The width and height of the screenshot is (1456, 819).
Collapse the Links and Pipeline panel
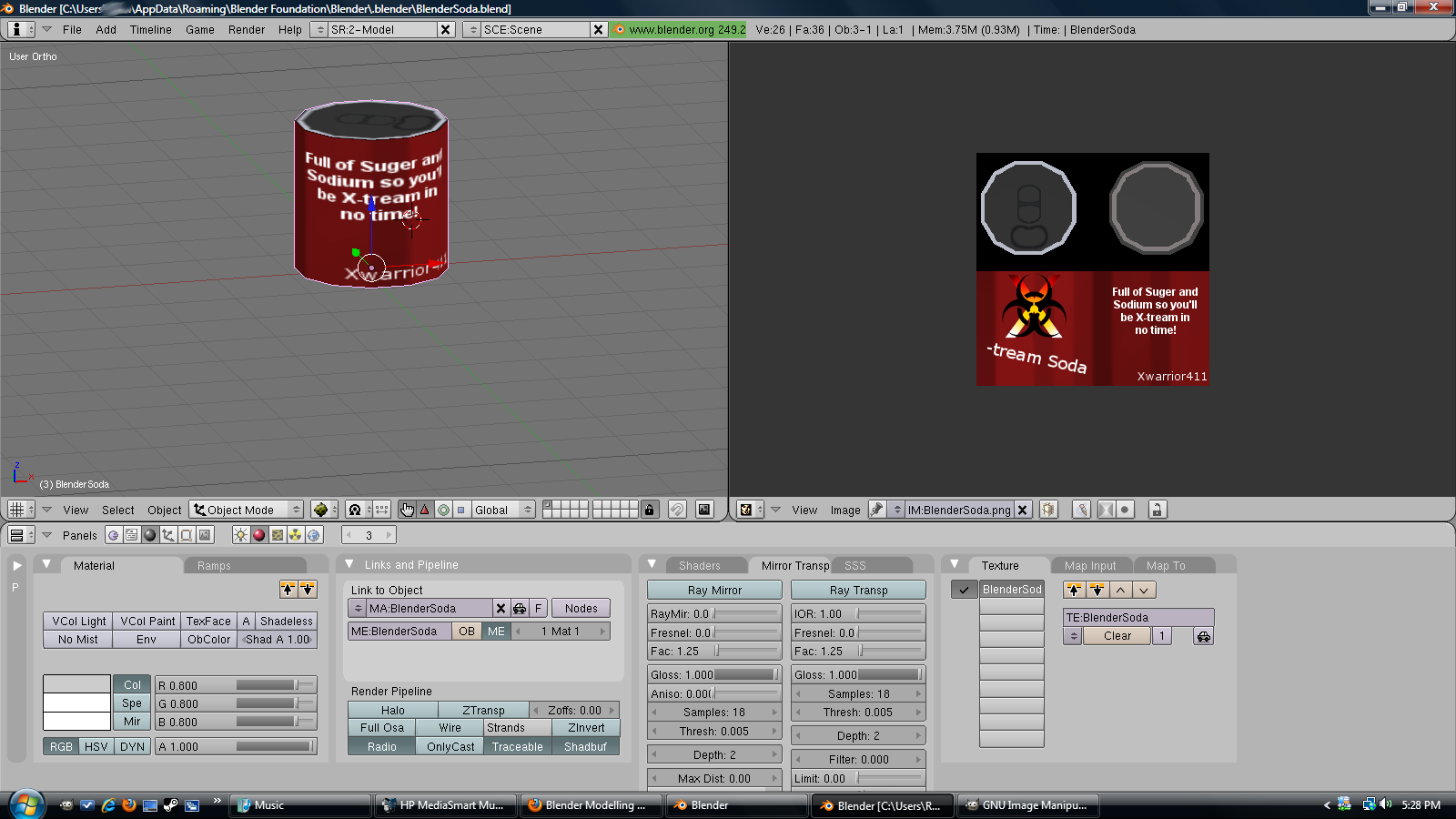(349, 564)
